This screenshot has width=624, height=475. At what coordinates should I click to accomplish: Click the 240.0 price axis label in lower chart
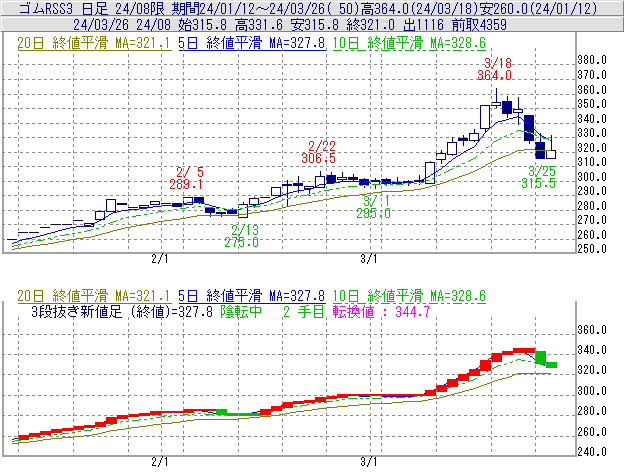pos(592,452)
